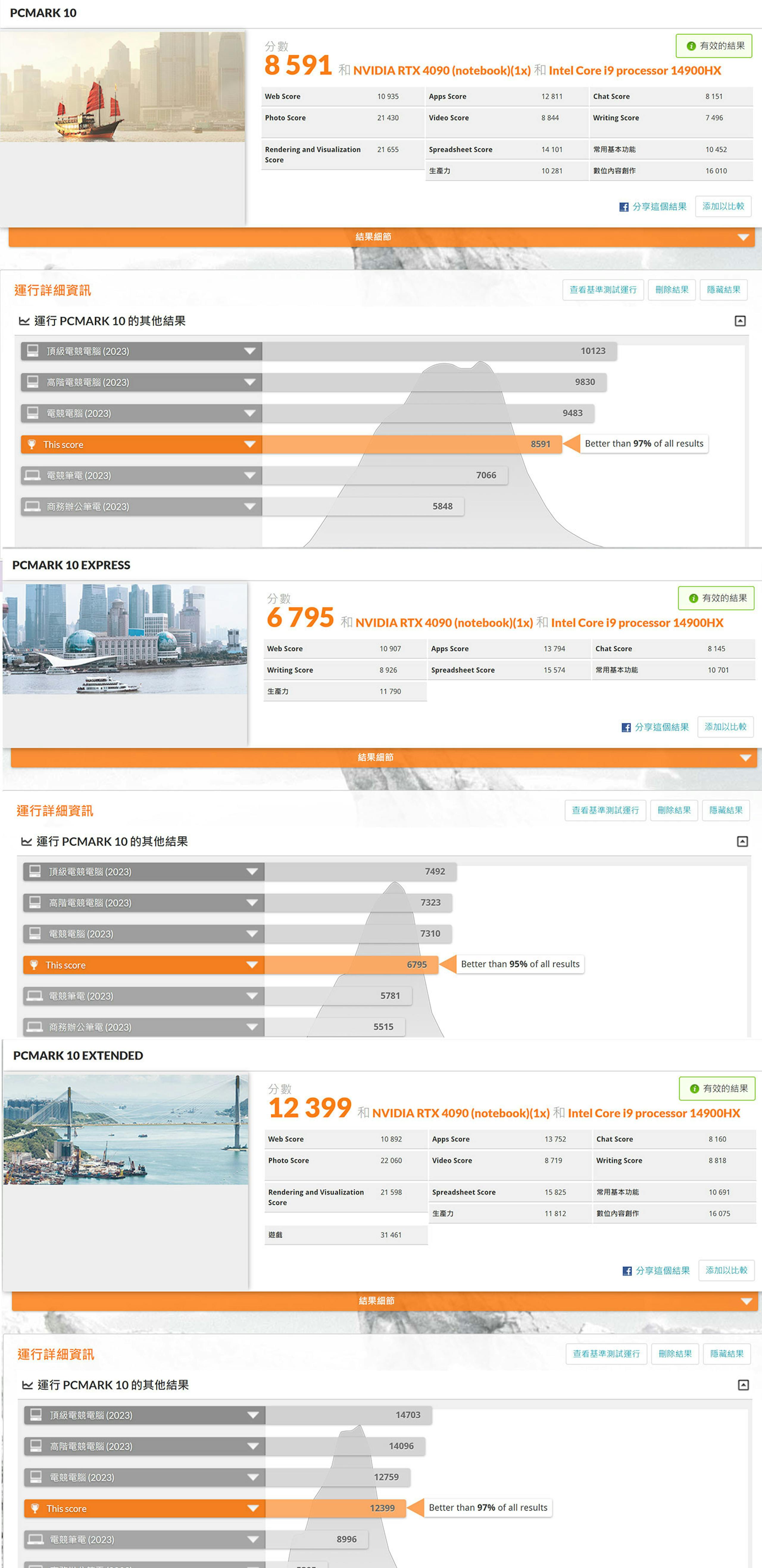
Task: Click 分享這個結果 link in Express section
Action: click(x=662, y=727)
